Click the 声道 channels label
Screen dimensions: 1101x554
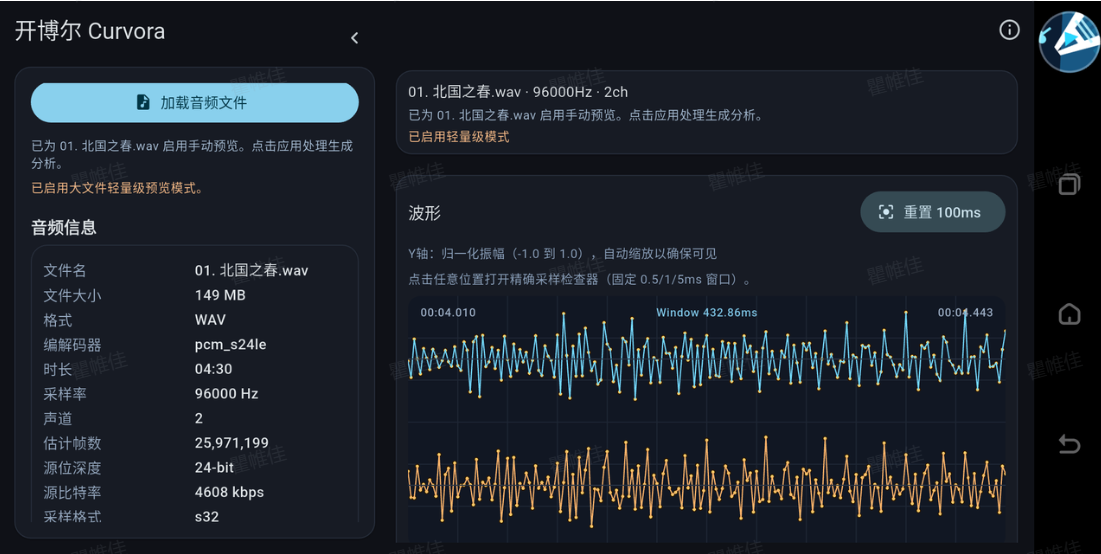coord(58,418)
